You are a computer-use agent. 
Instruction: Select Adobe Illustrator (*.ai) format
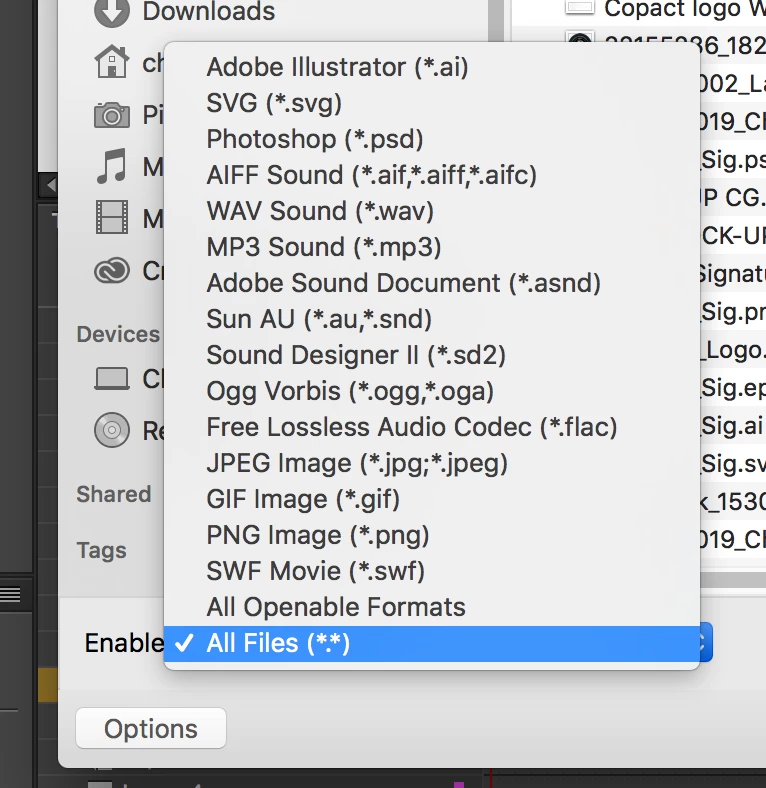click(x=432, y=67)
